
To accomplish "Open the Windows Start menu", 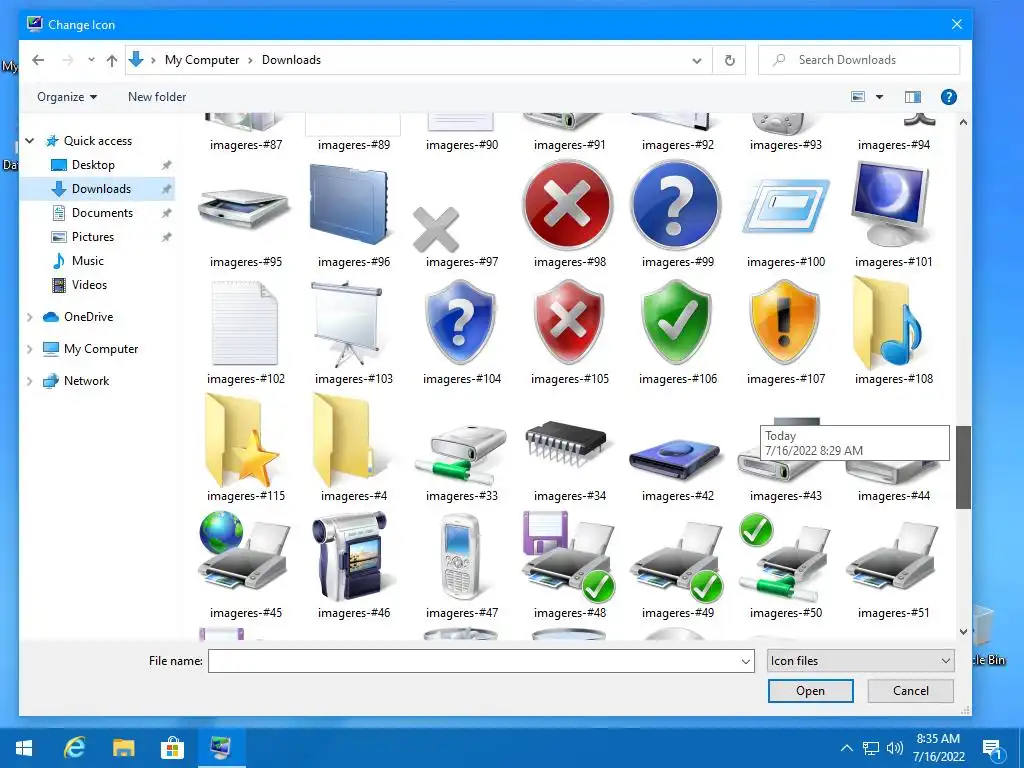I will click(24, 748).
